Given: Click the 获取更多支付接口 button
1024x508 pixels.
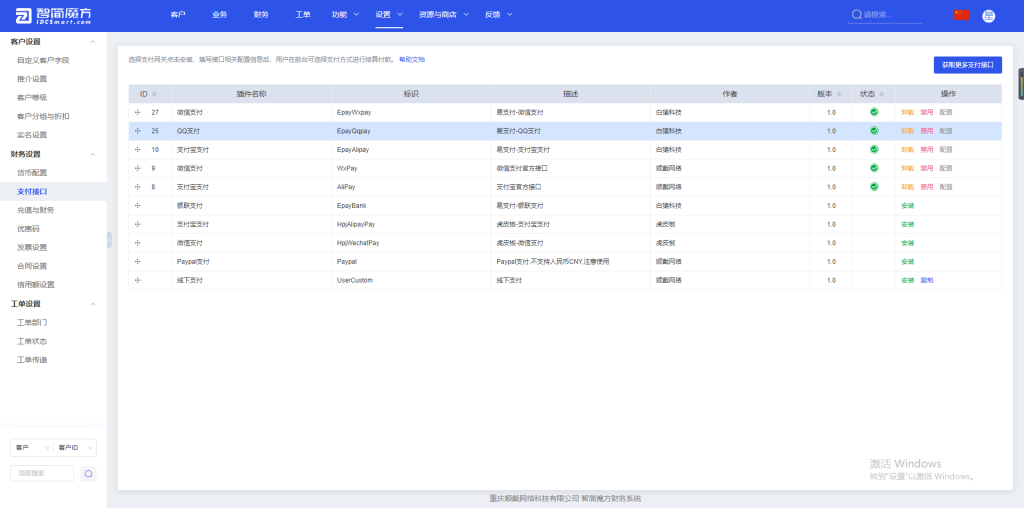Looking at the screenshot, I should 968,65.
